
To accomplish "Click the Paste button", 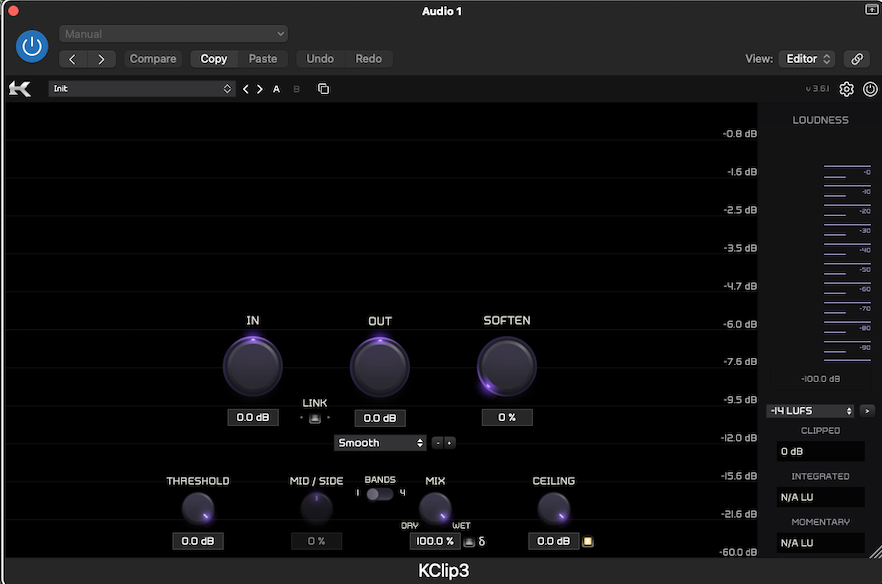I will [x=263, y=59].
